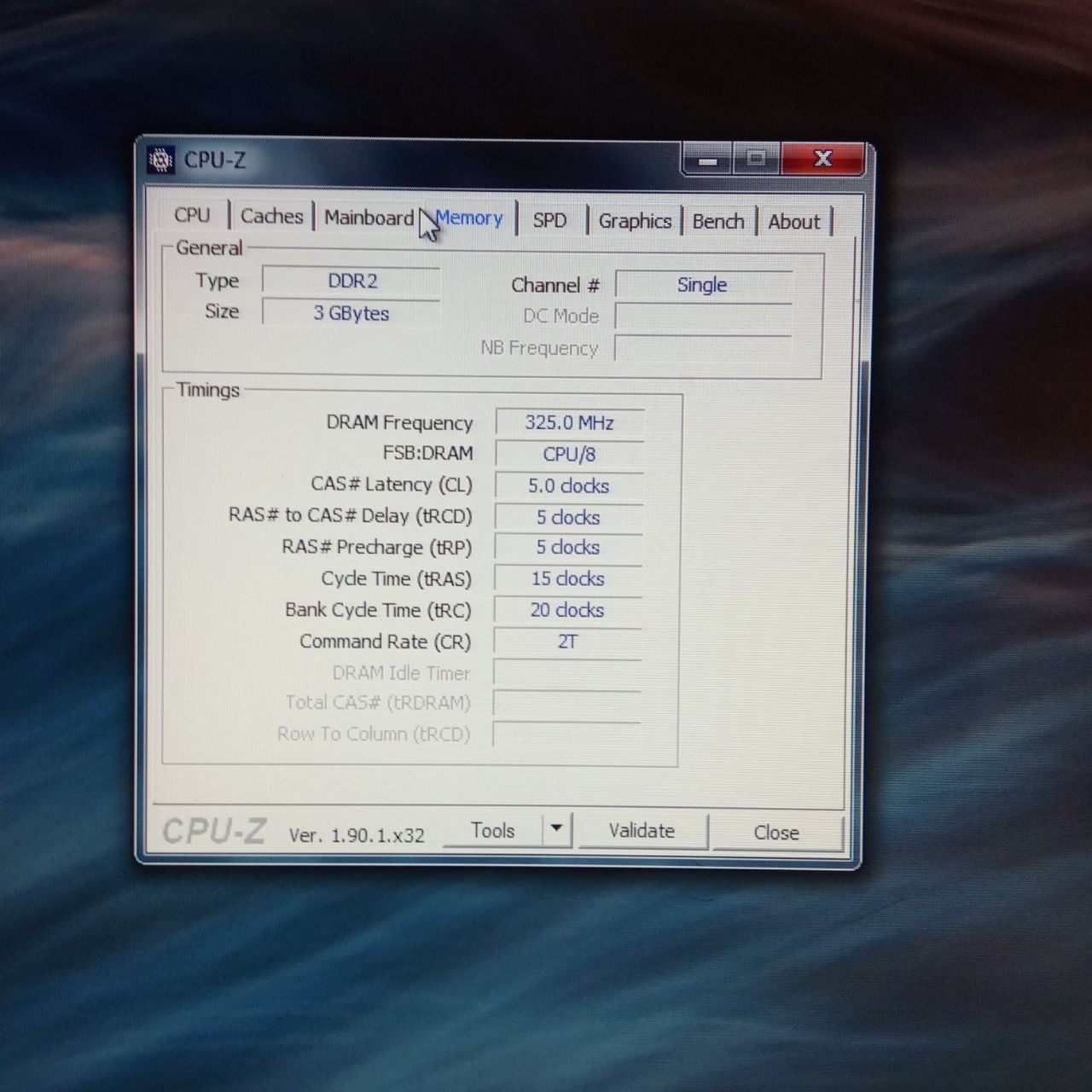The image size is (1092, 1092).
Task: Click the Tools button
Action: [493, 831]
